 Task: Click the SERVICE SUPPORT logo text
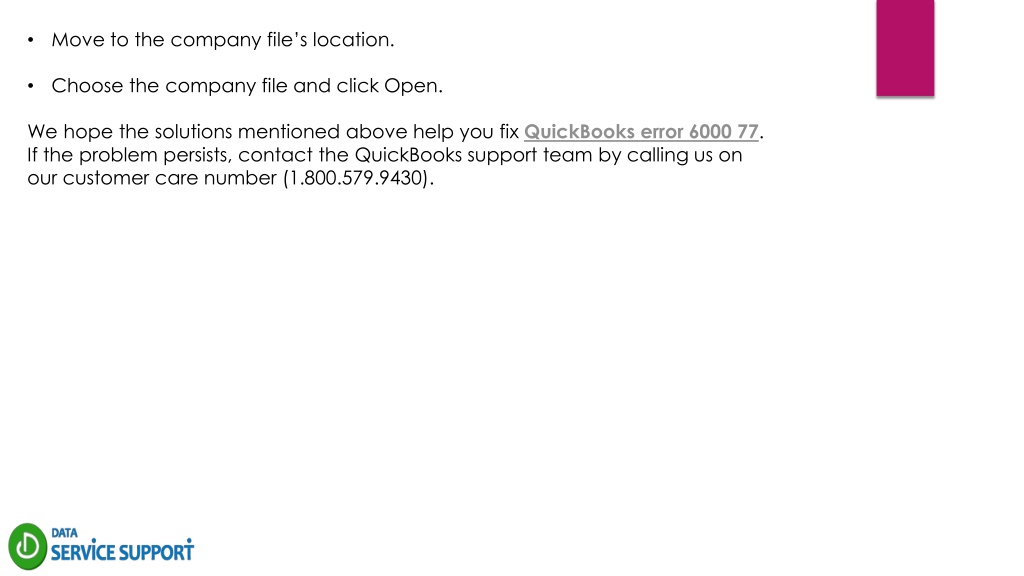tap(122, 552)
